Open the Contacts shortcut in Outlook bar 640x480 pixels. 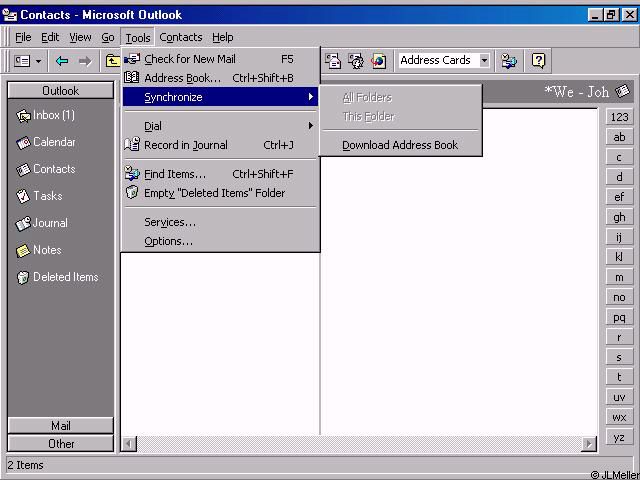46,169
